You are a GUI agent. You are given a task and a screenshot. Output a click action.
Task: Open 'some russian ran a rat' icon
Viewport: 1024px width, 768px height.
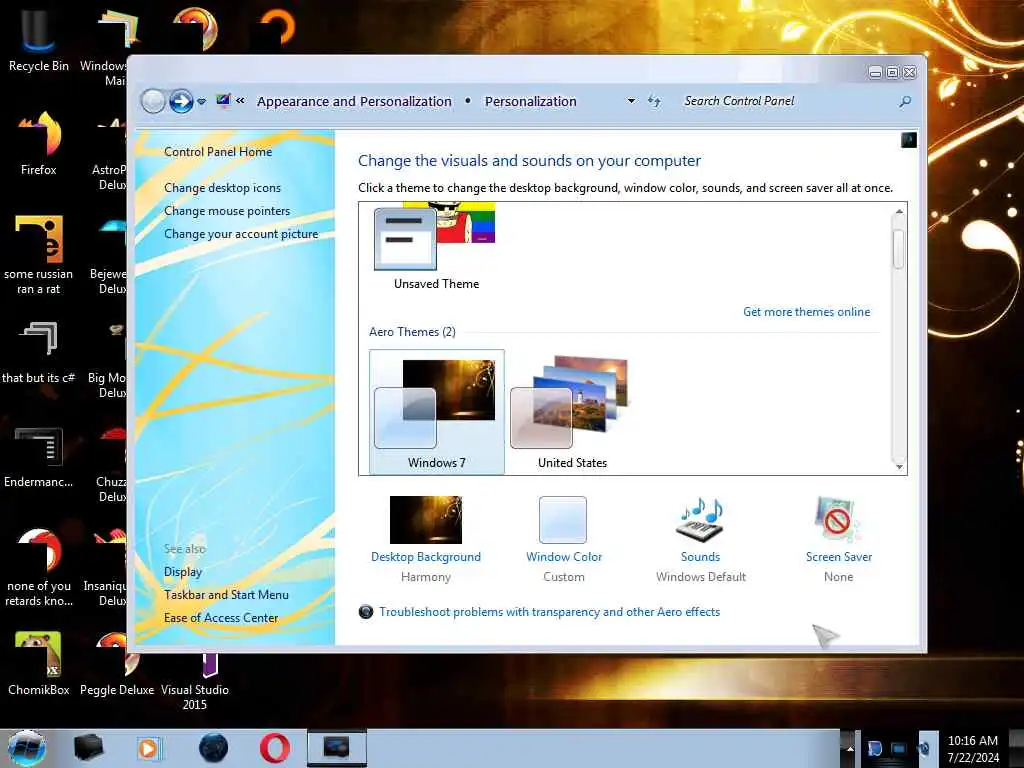click(x=38, y=255)
